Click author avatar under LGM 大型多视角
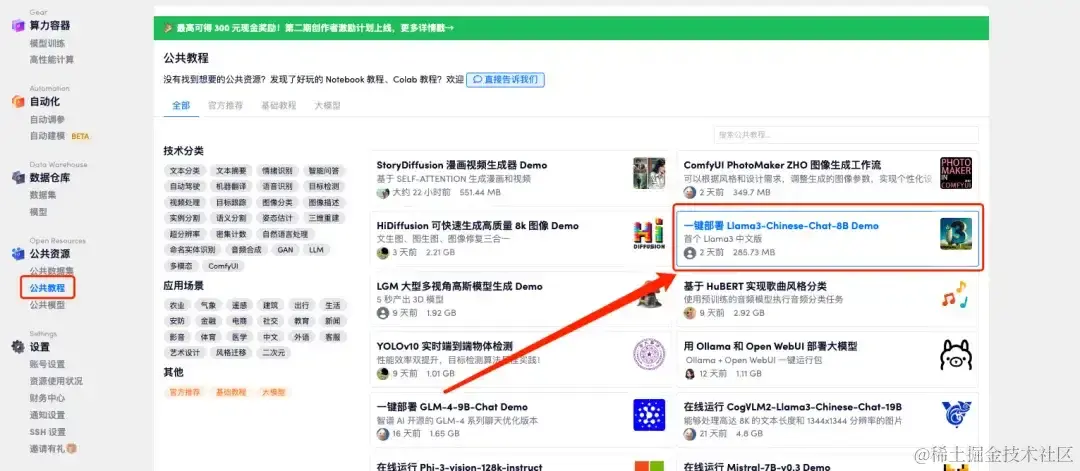1080x471 pixels. point(383,313)
